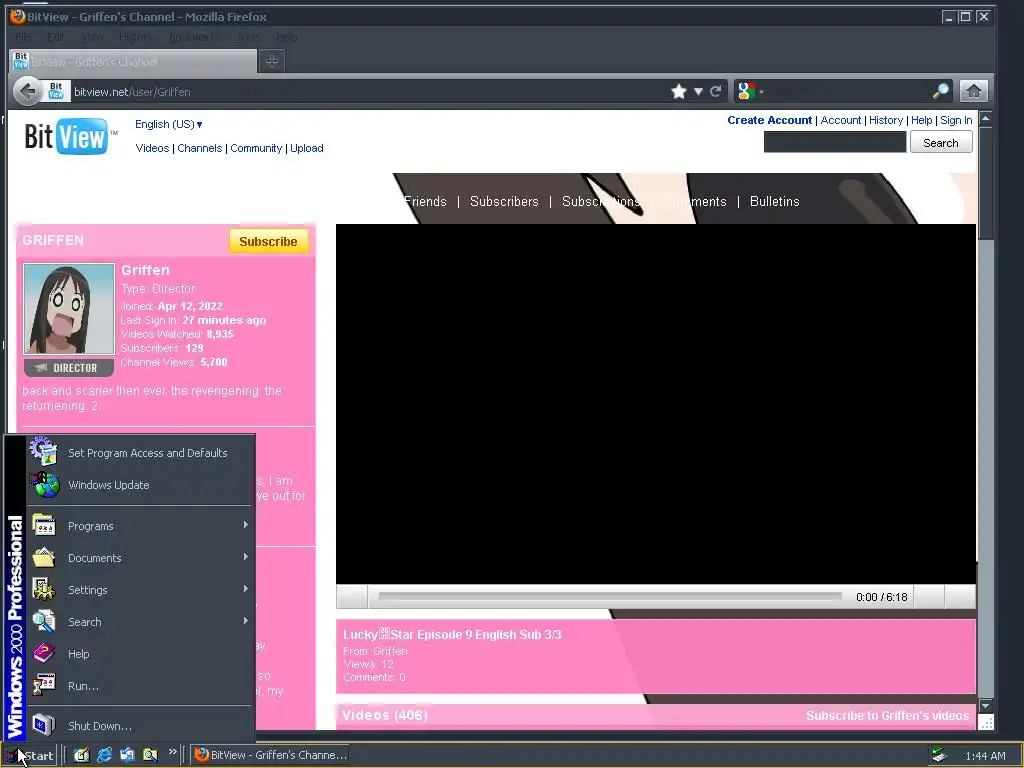1024x768 pixels.
Task: Click Griffen's avatar thumbnail
Action: (69, 309)
